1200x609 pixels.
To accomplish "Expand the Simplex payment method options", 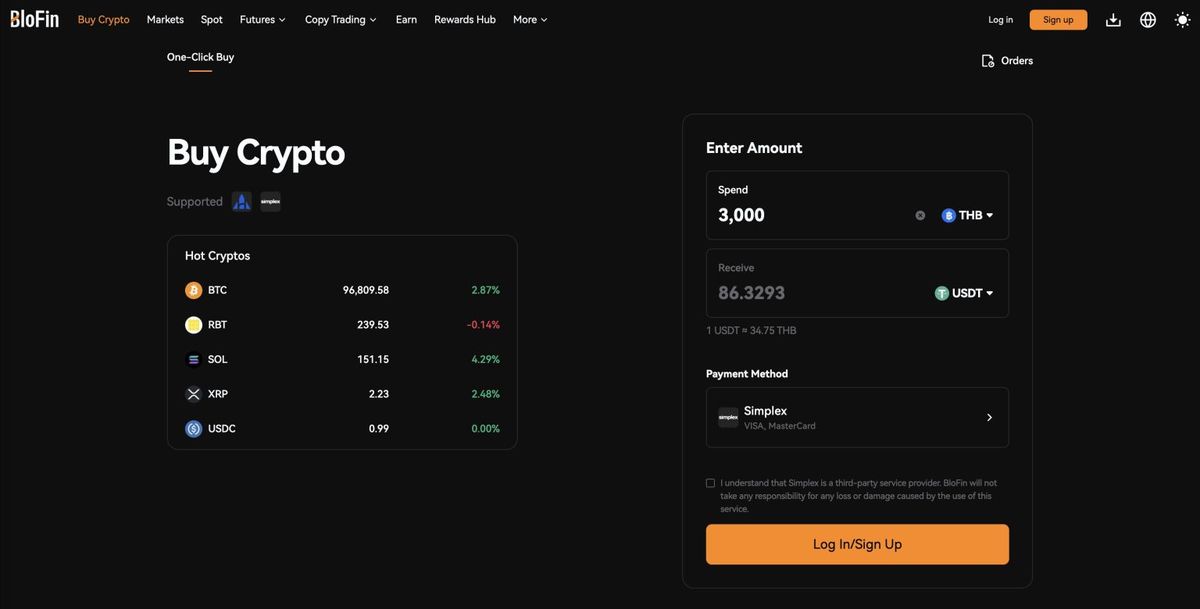I will 989,418.
